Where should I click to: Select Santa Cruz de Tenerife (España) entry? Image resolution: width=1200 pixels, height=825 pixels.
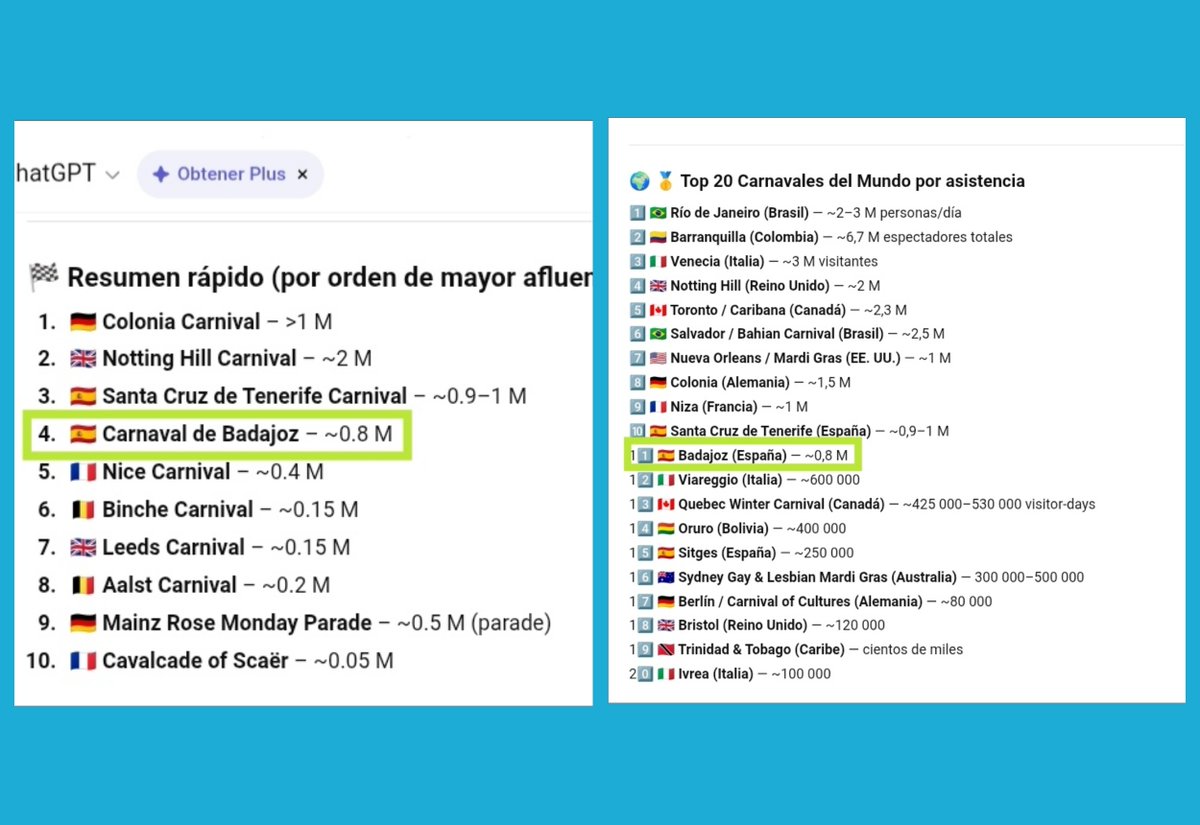[x=809, y=431]
